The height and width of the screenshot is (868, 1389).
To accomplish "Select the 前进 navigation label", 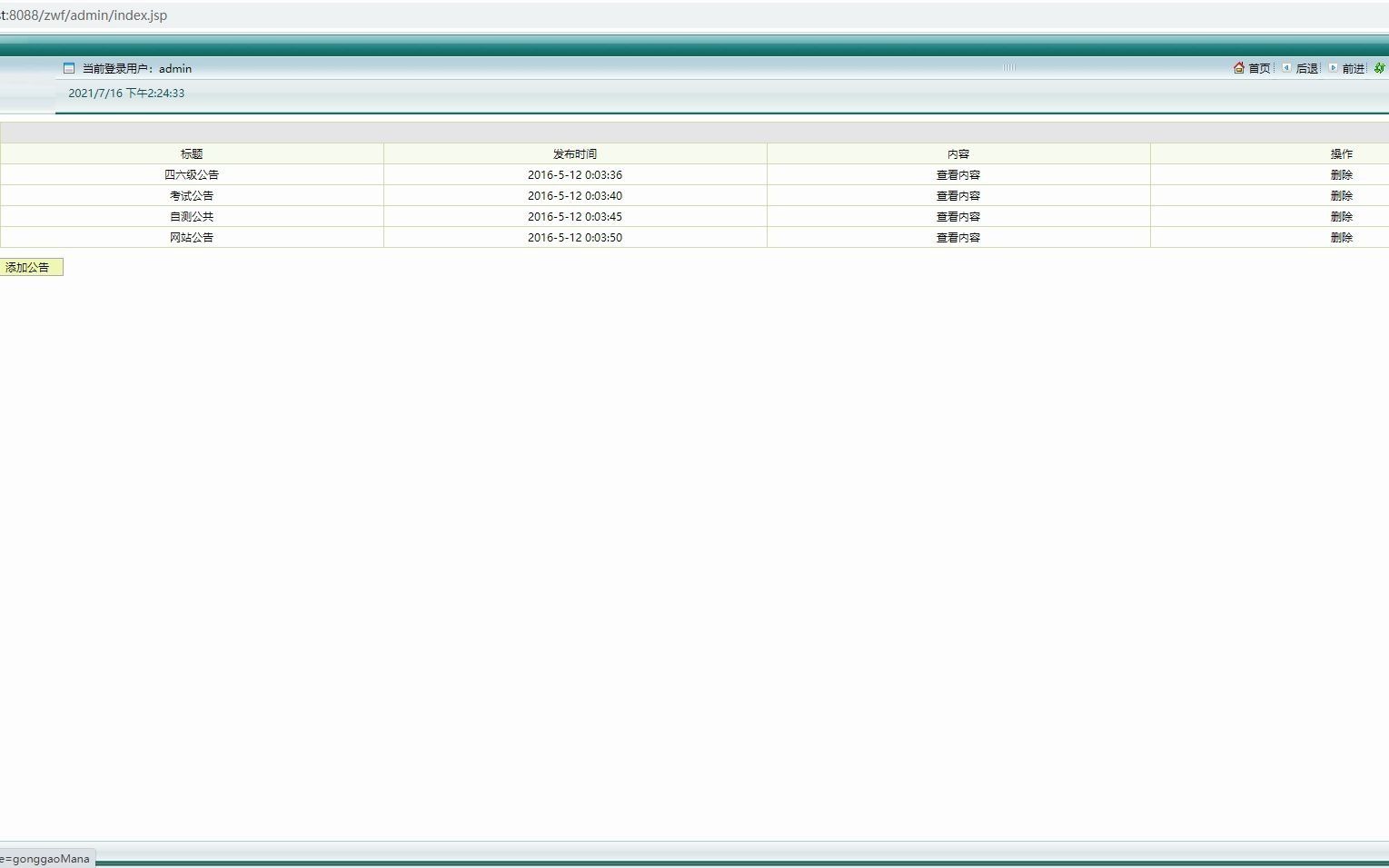I will pos(1354,67).
